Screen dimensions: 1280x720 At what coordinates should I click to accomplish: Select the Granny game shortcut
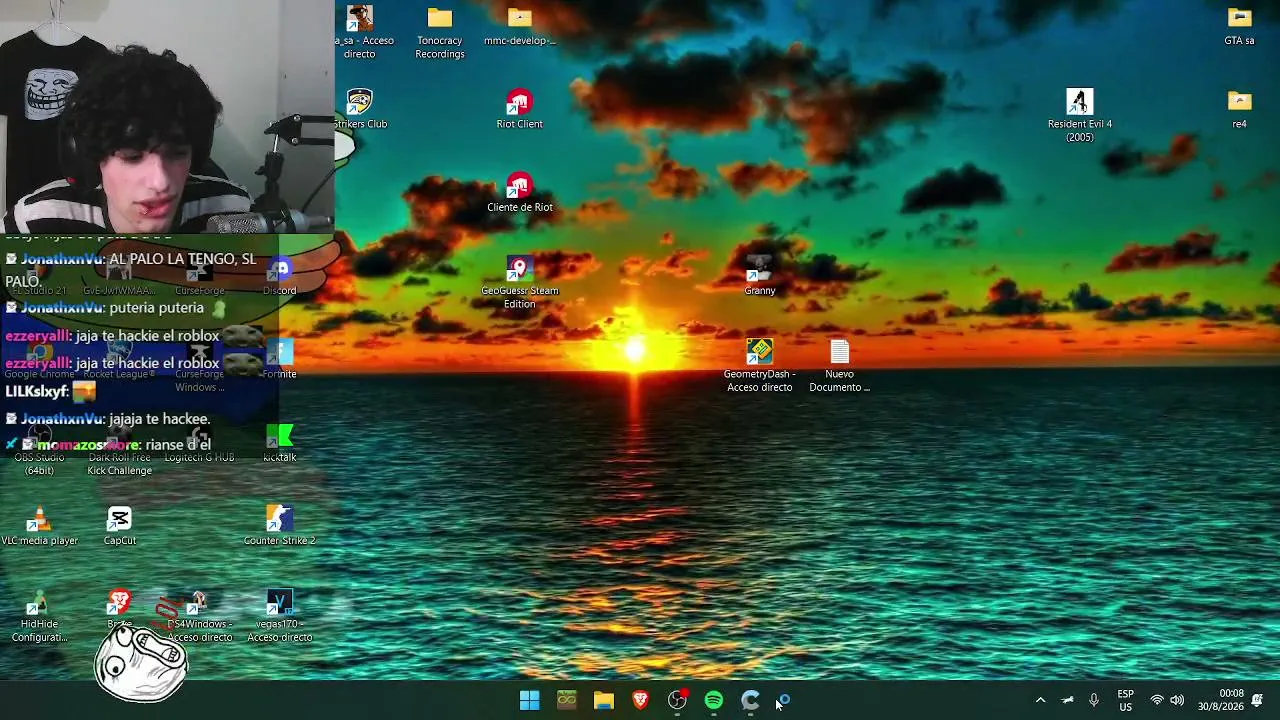pos(759,276)
